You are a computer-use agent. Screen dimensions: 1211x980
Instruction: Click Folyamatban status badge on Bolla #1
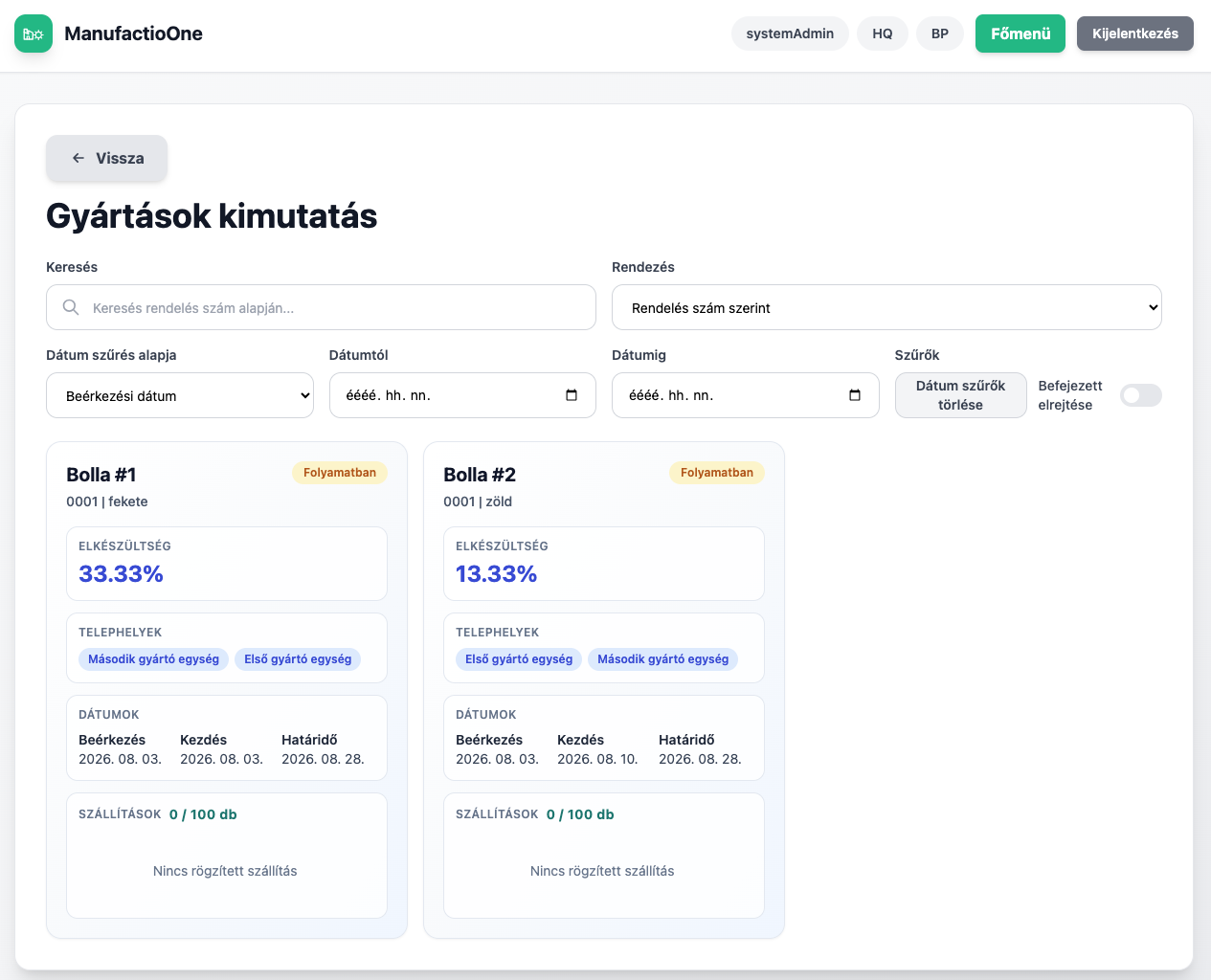(340, 473)
